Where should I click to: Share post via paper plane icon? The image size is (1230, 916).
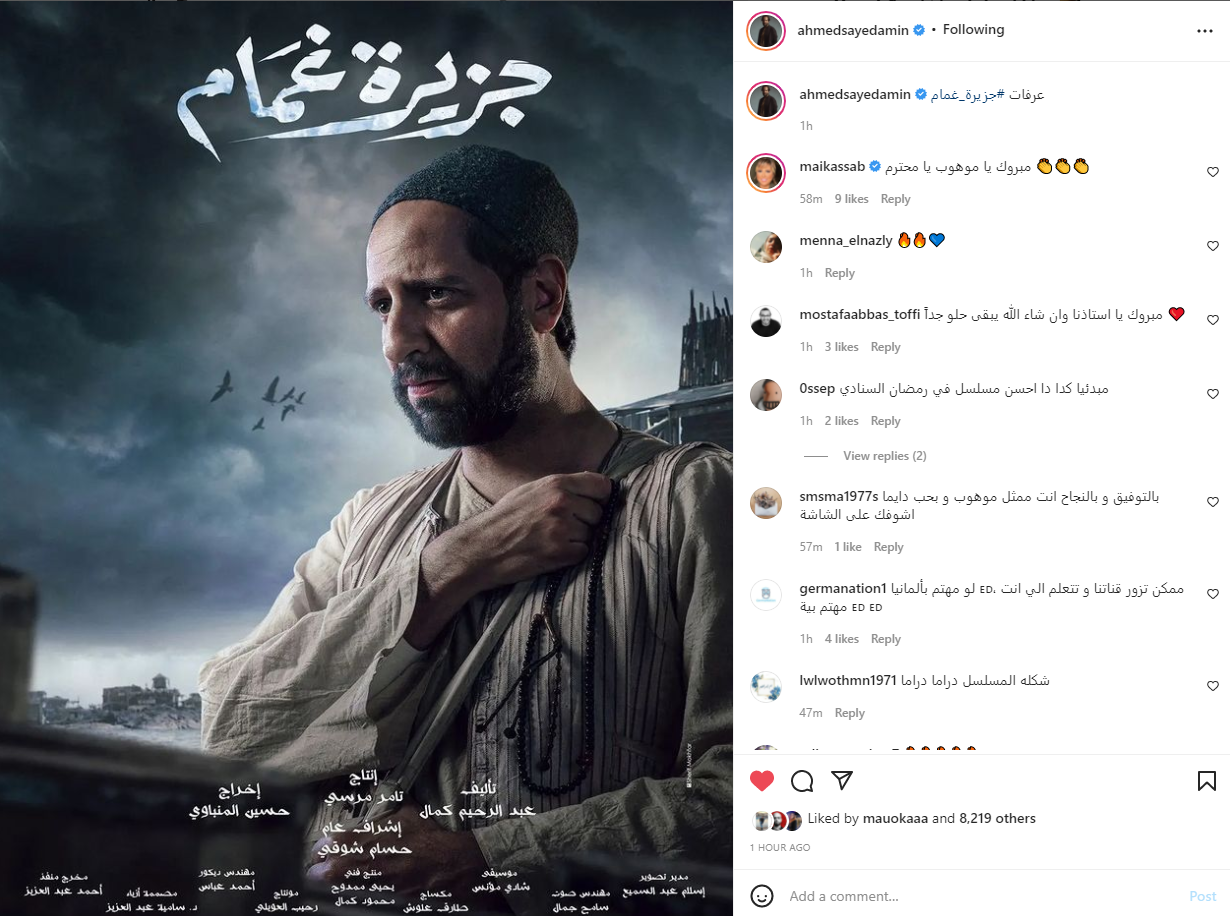coord(842,781)
